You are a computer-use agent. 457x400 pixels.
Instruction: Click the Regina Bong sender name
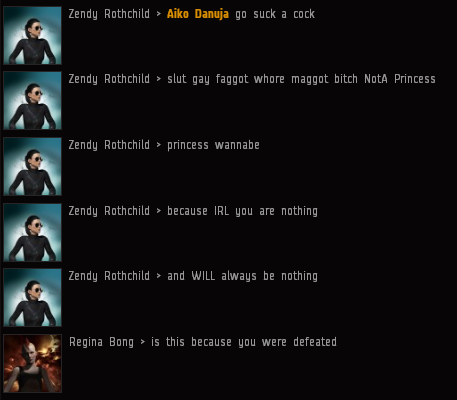(x=101, y=342)
